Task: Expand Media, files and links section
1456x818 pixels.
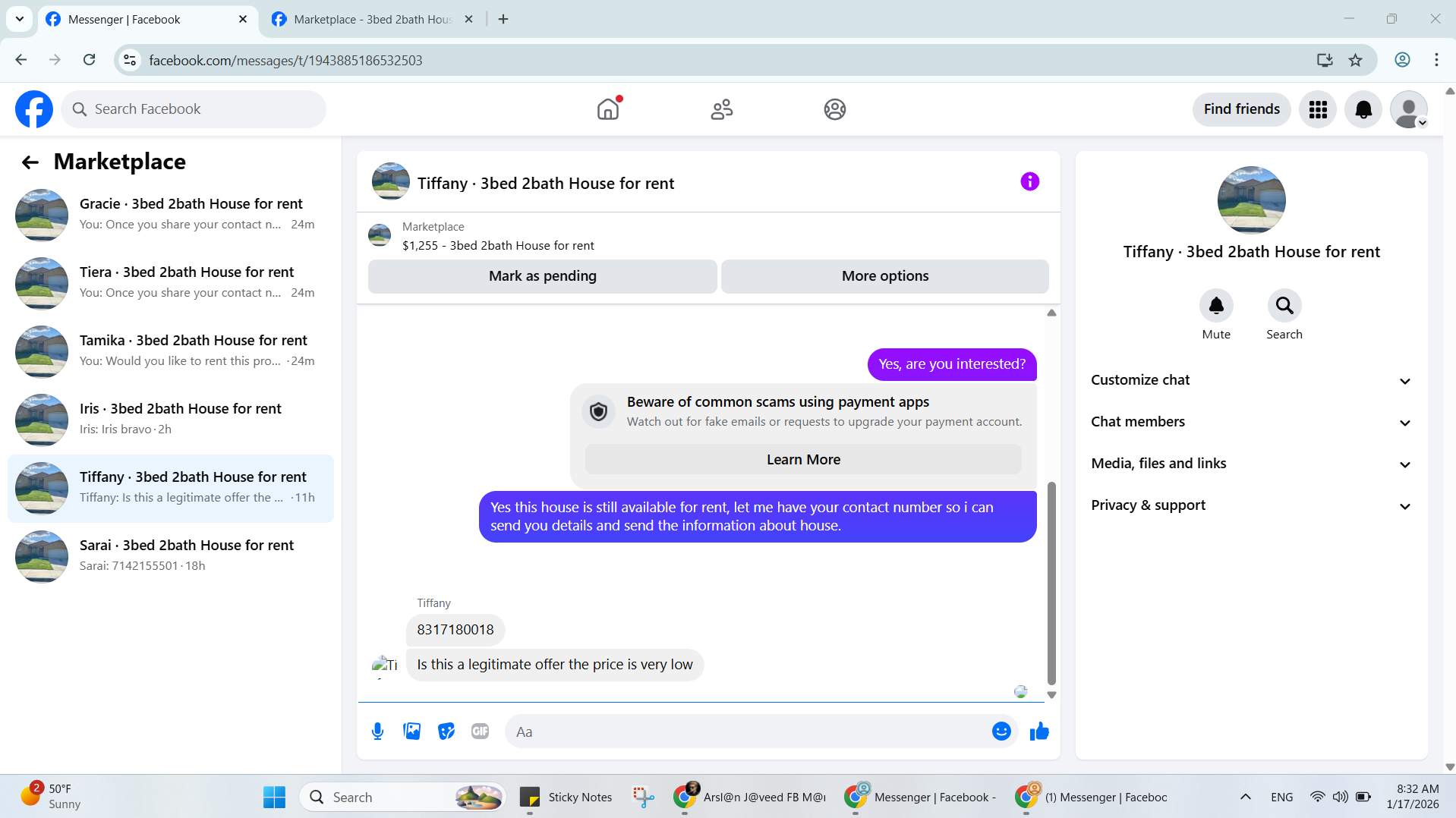Action: point(1251,464)
